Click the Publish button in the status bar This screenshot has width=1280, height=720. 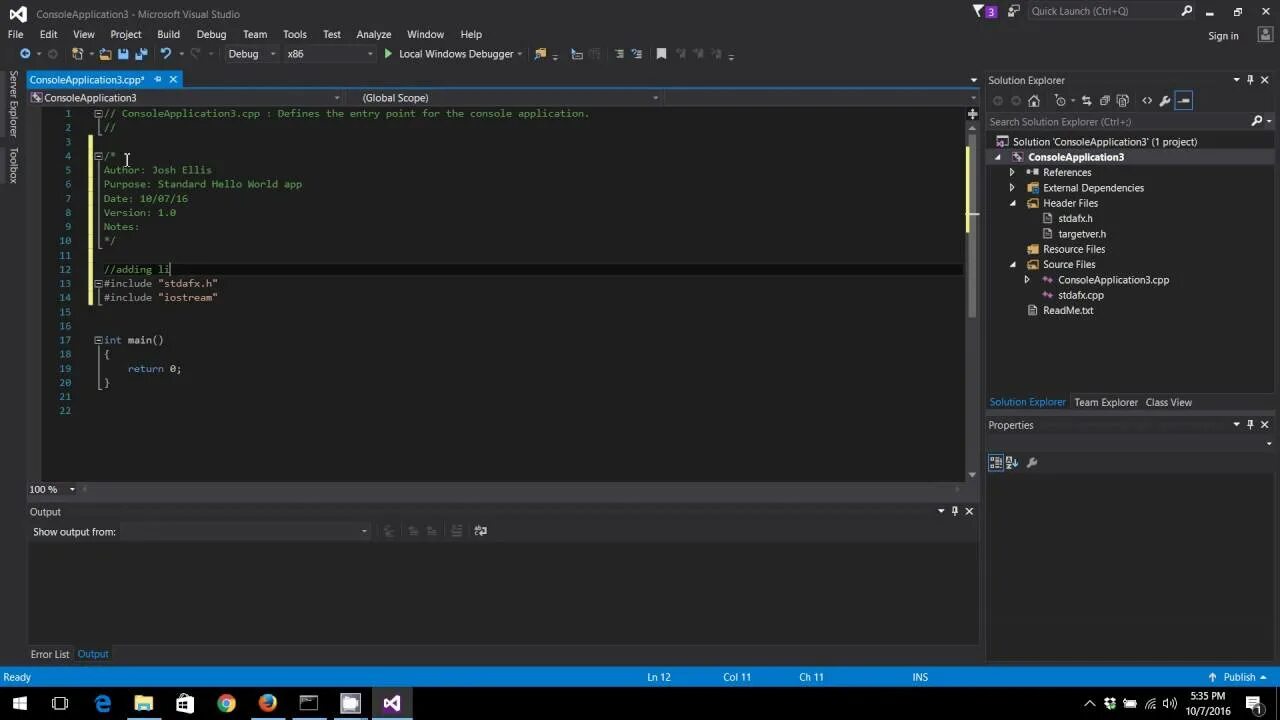click(1240, 677)
